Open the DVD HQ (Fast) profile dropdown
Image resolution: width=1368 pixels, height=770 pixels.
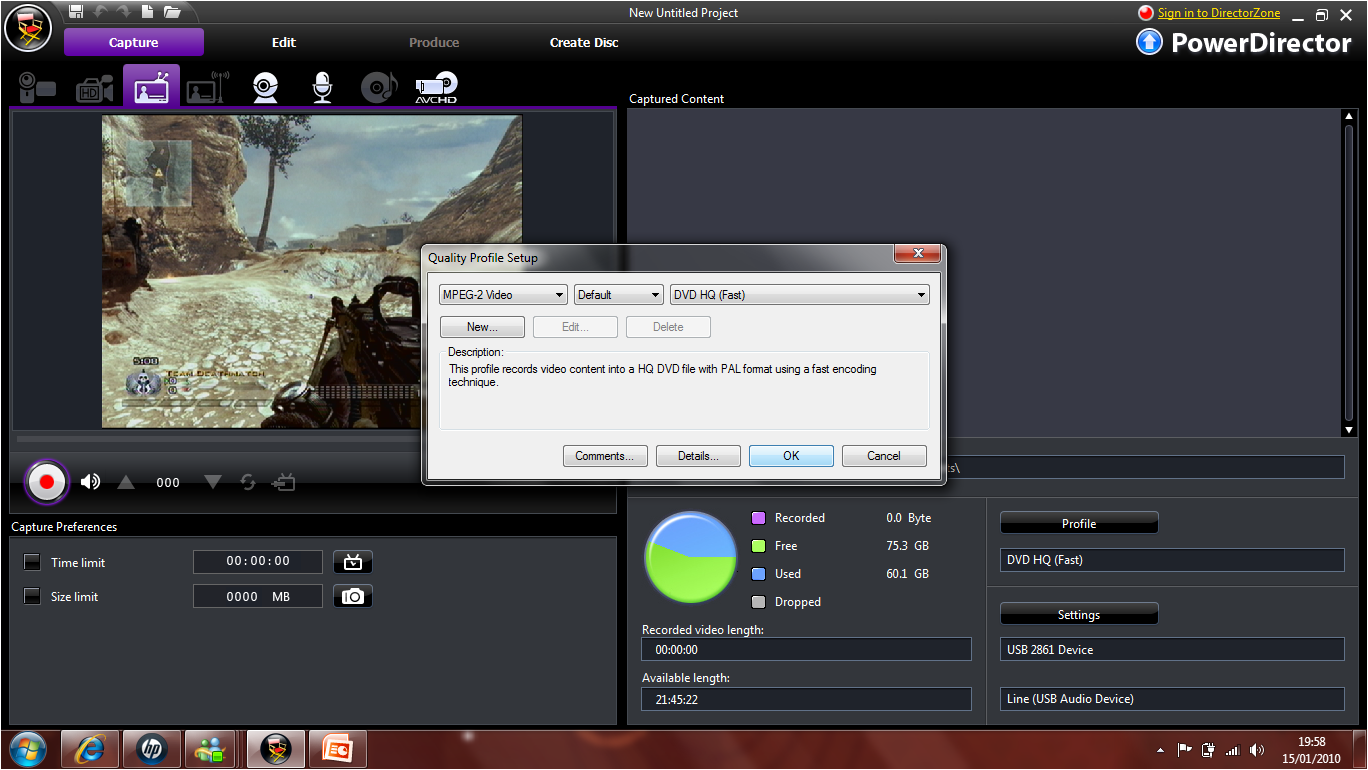click(800, 295)
